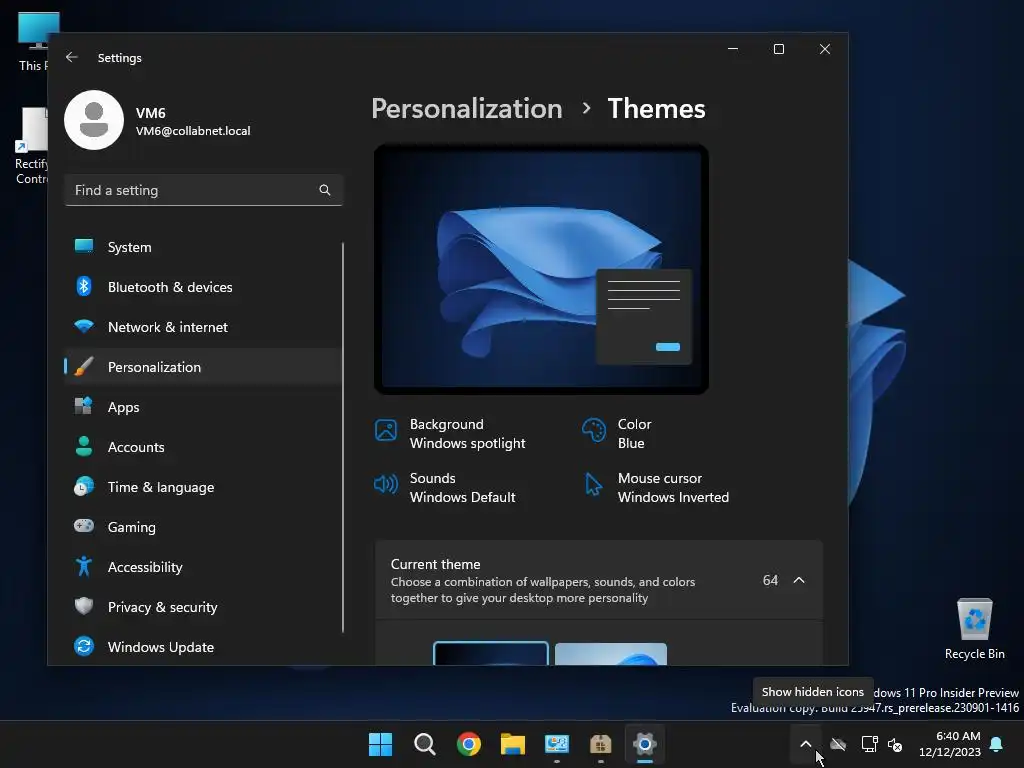Open Accounts settings category
This screenshot has height=768, width=1024.
[x=203, y=447]
